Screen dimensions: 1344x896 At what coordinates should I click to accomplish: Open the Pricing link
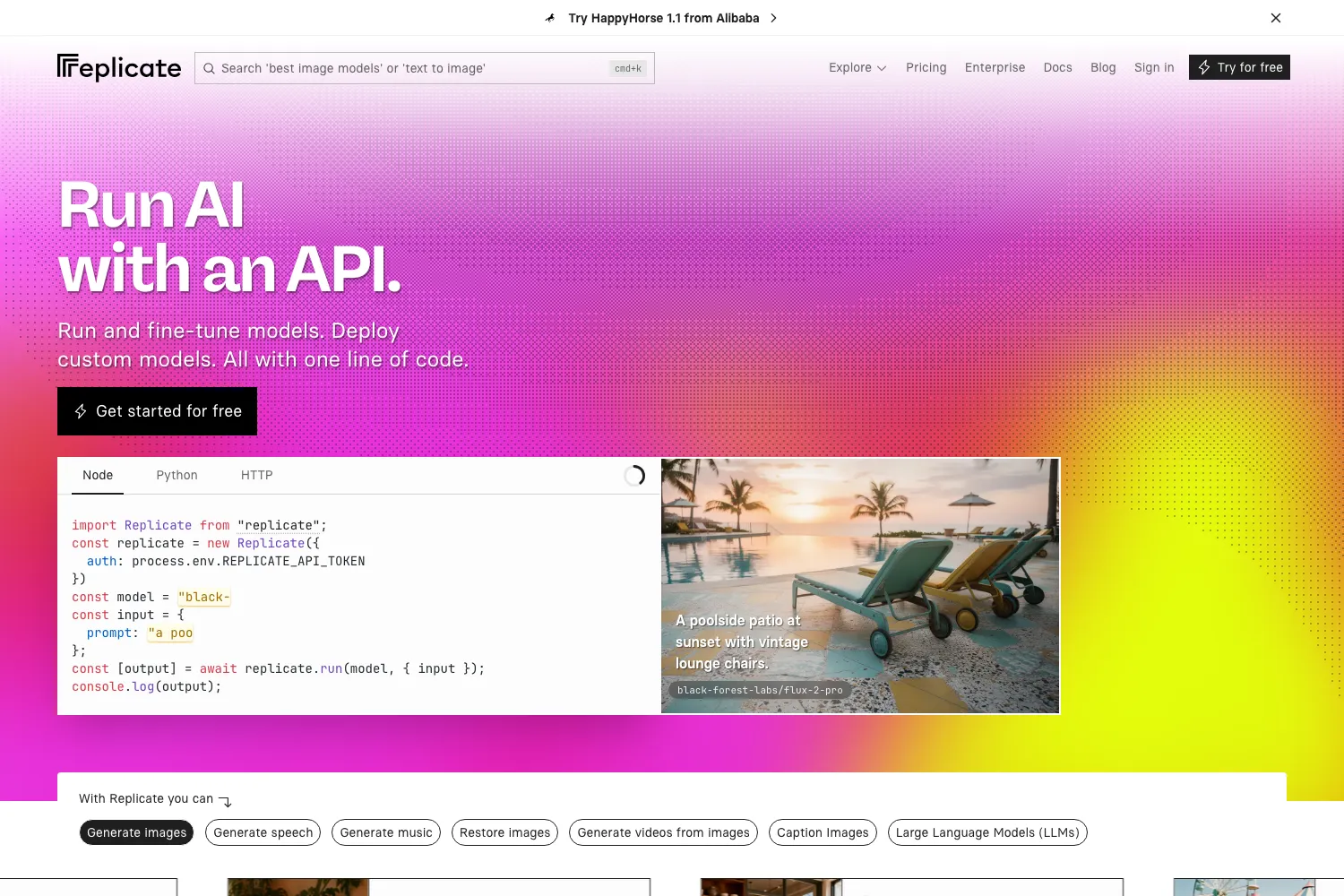926,67
